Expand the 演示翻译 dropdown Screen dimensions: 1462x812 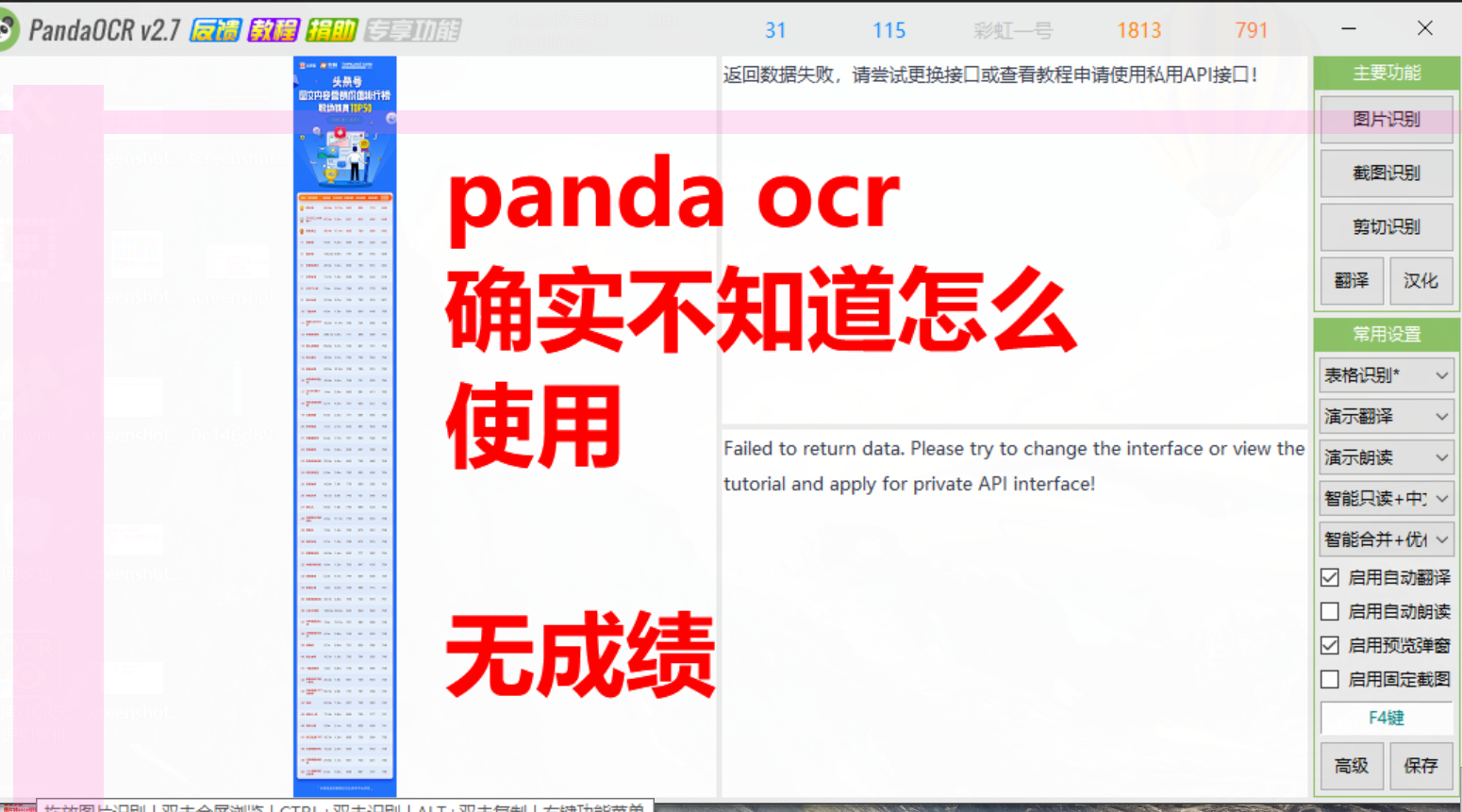[x=1386, y=416]
